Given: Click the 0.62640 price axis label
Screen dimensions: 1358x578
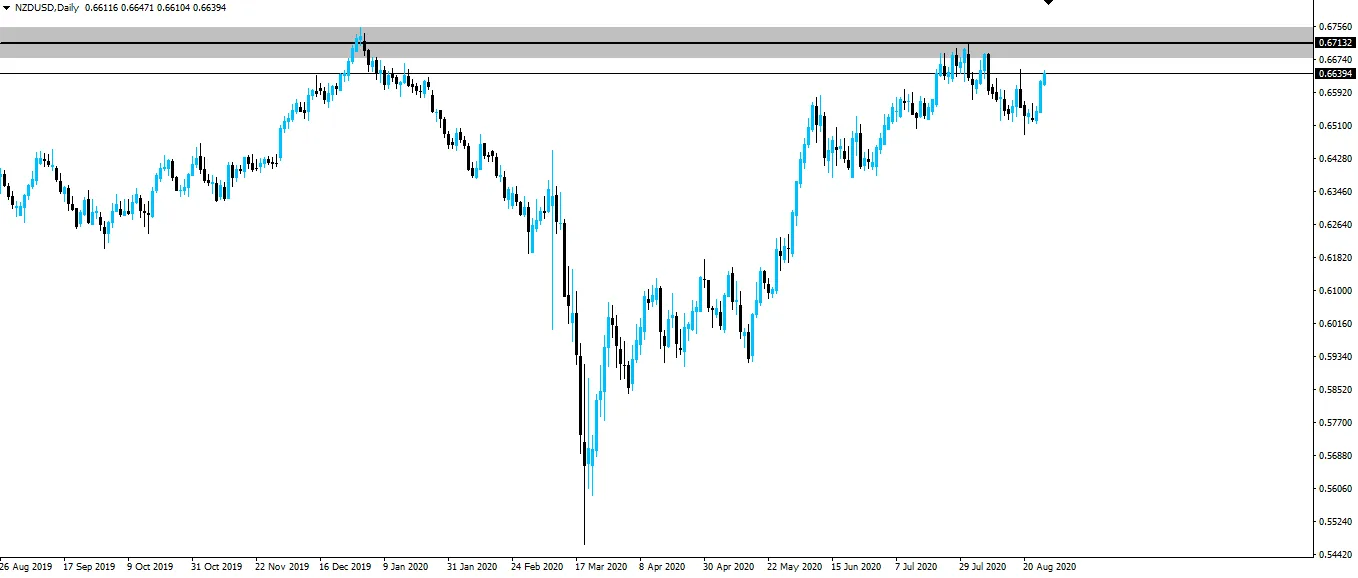Looking at the screenshot, I should coord(1335,225).
